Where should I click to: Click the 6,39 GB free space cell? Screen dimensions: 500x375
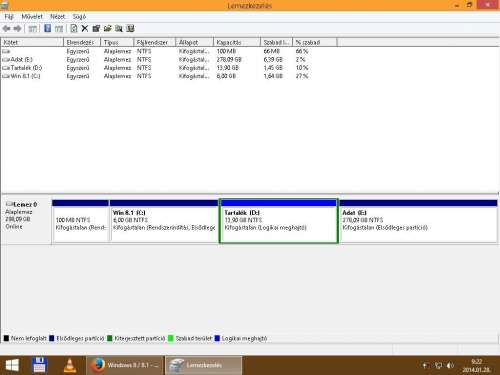pyautogui.click(x=273, y=60)
